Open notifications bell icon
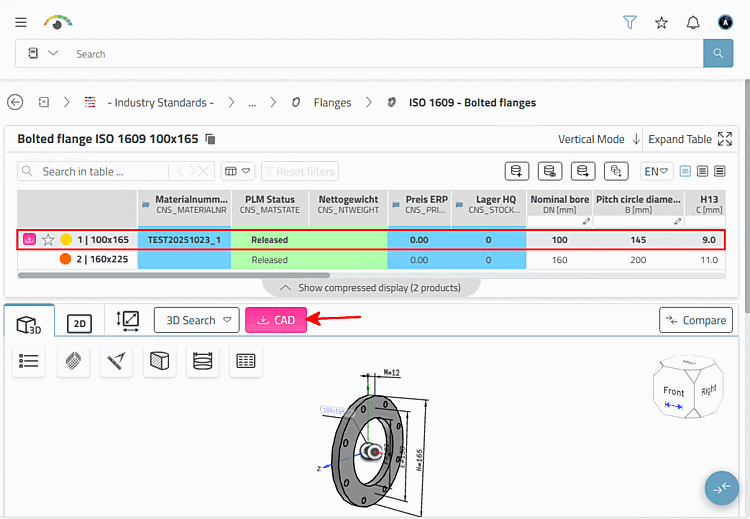750x519 pixels. 693,22
